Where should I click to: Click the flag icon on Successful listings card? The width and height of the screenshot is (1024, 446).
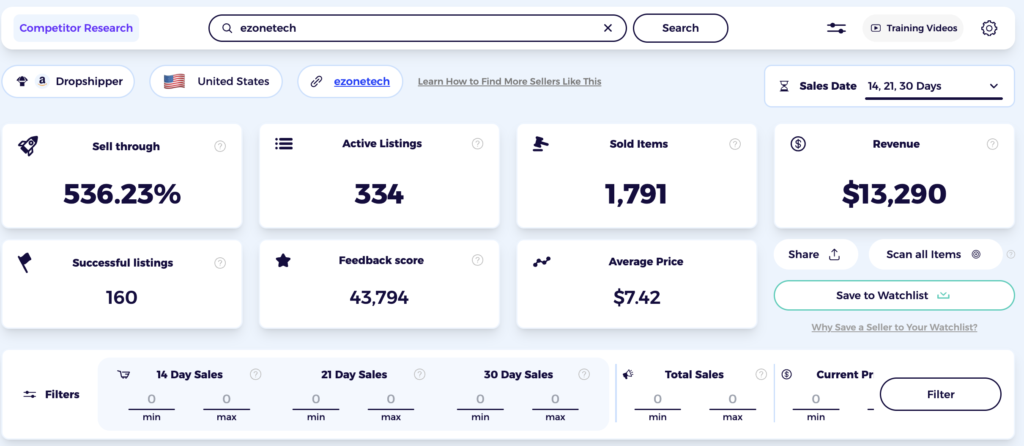[x=26, y=263]
